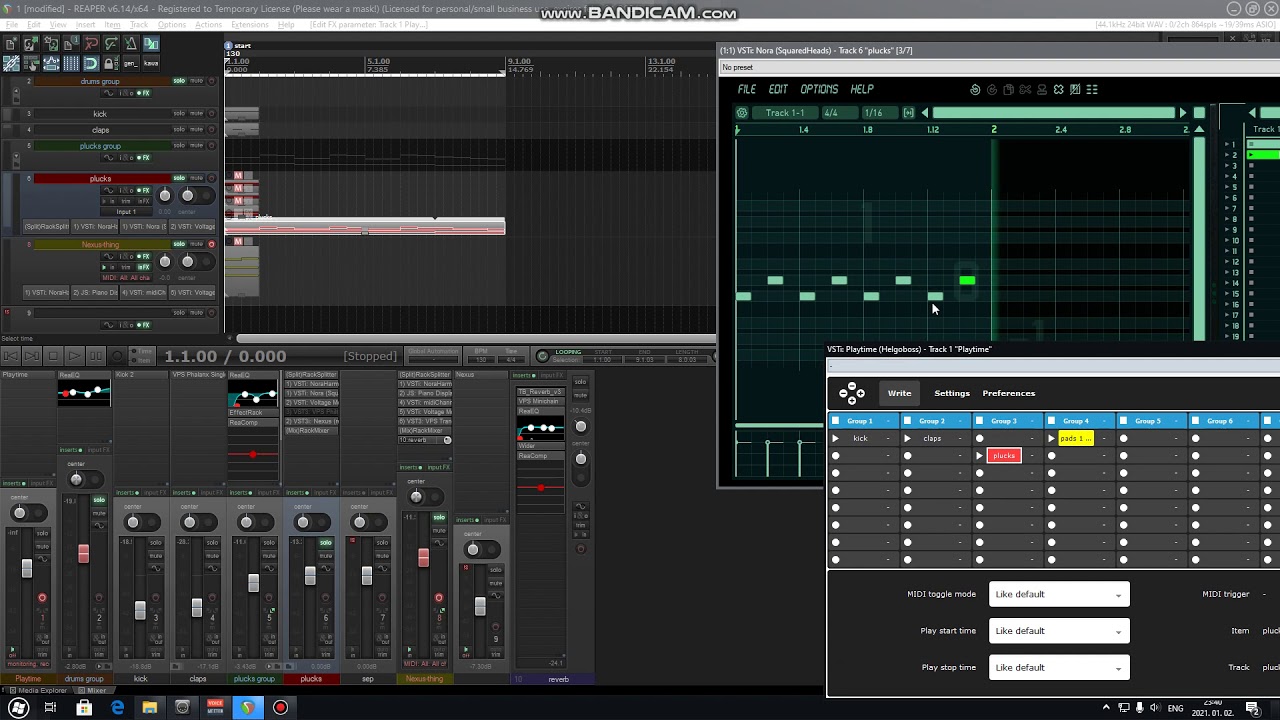Click the fit-width icon next to 1/16

coord(909,113)
